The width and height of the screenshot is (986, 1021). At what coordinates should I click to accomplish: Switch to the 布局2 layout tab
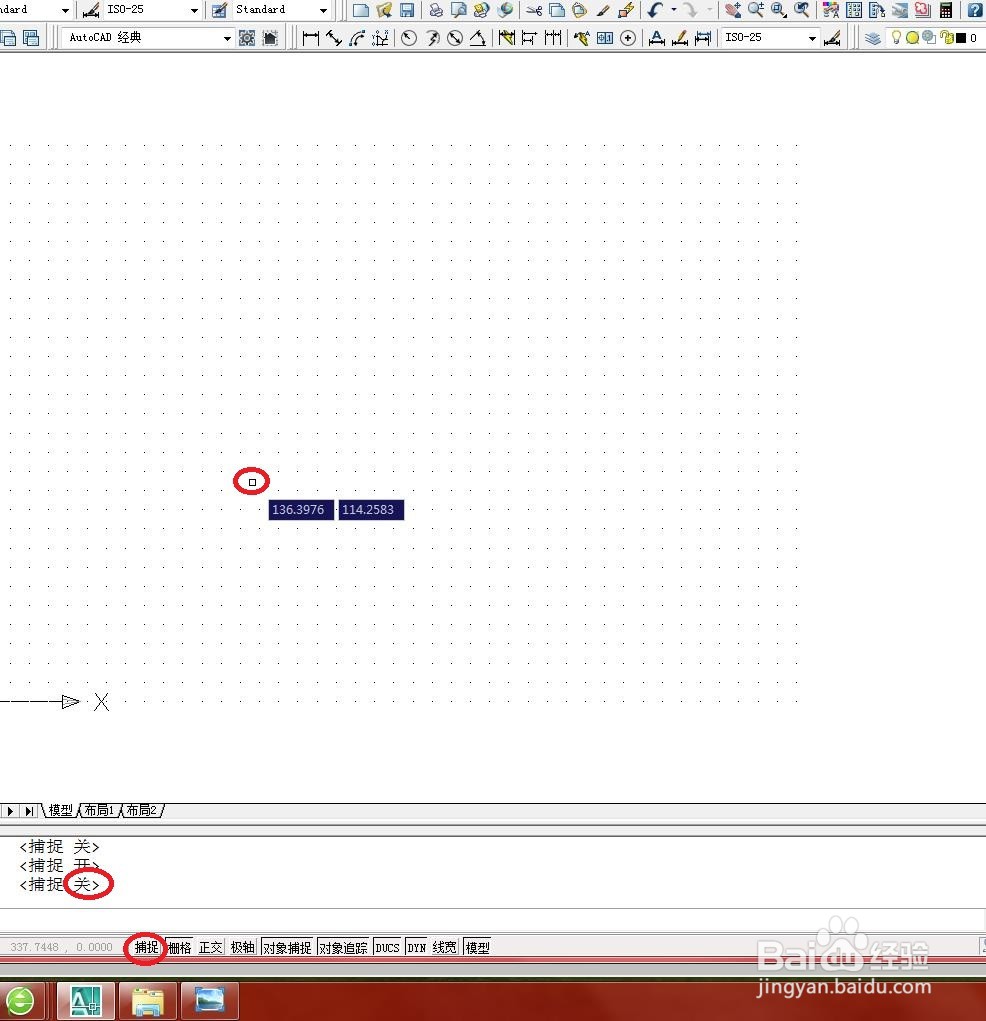tap(142, 810)
